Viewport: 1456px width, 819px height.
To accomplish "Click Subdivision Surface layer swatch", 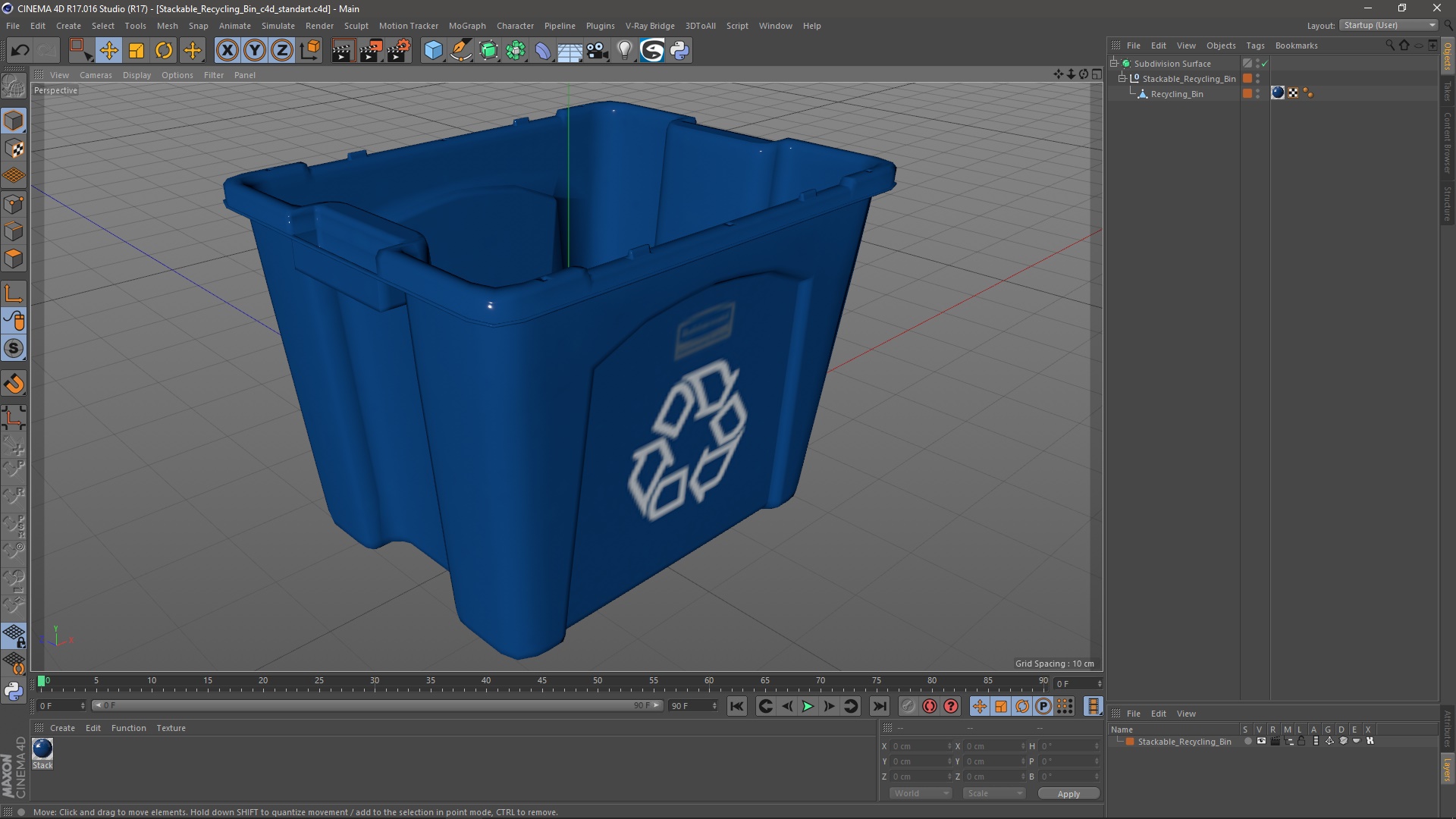I will click(1247, 64).
